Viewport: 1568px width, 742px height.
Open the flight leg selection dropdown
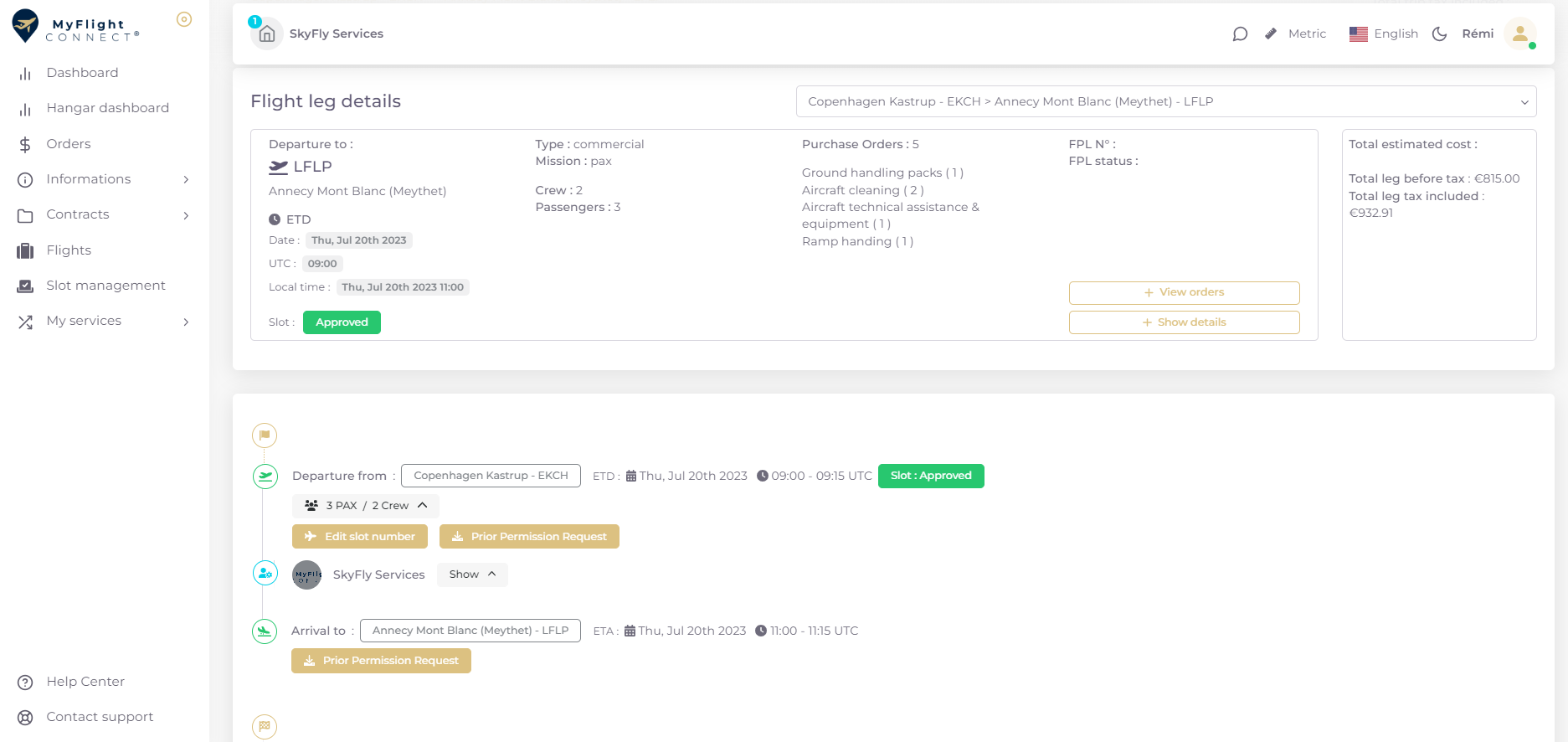pos(1165,101)
